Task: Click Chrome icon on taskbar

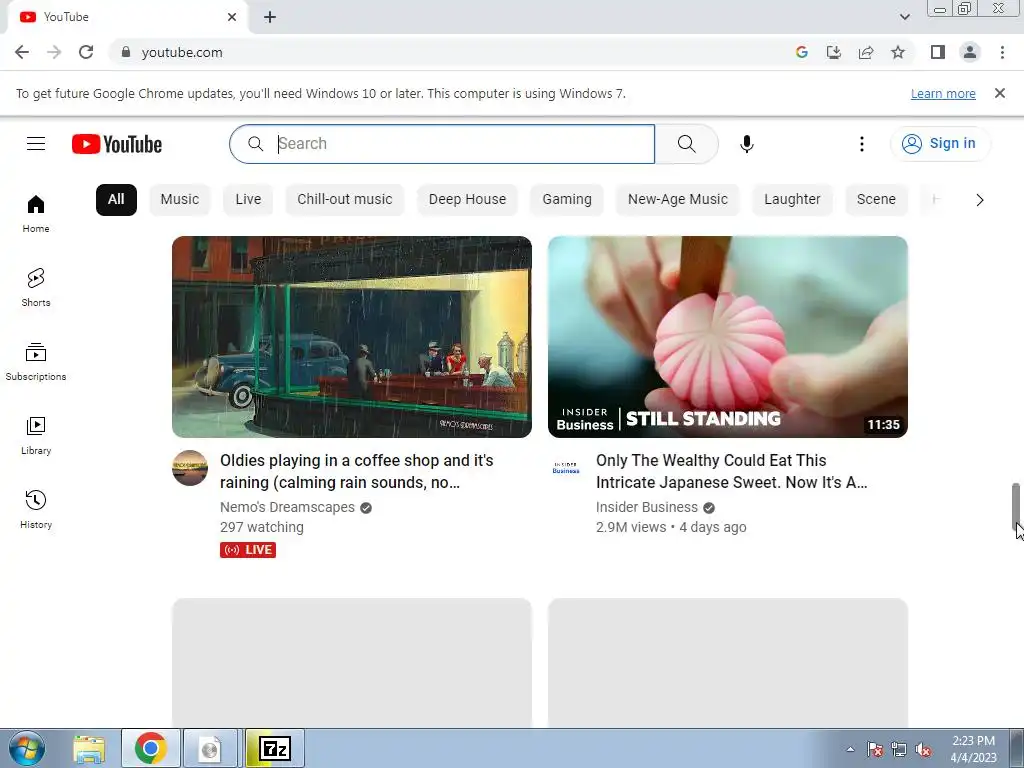Action: pyautogui.click(x=151, y=748)
